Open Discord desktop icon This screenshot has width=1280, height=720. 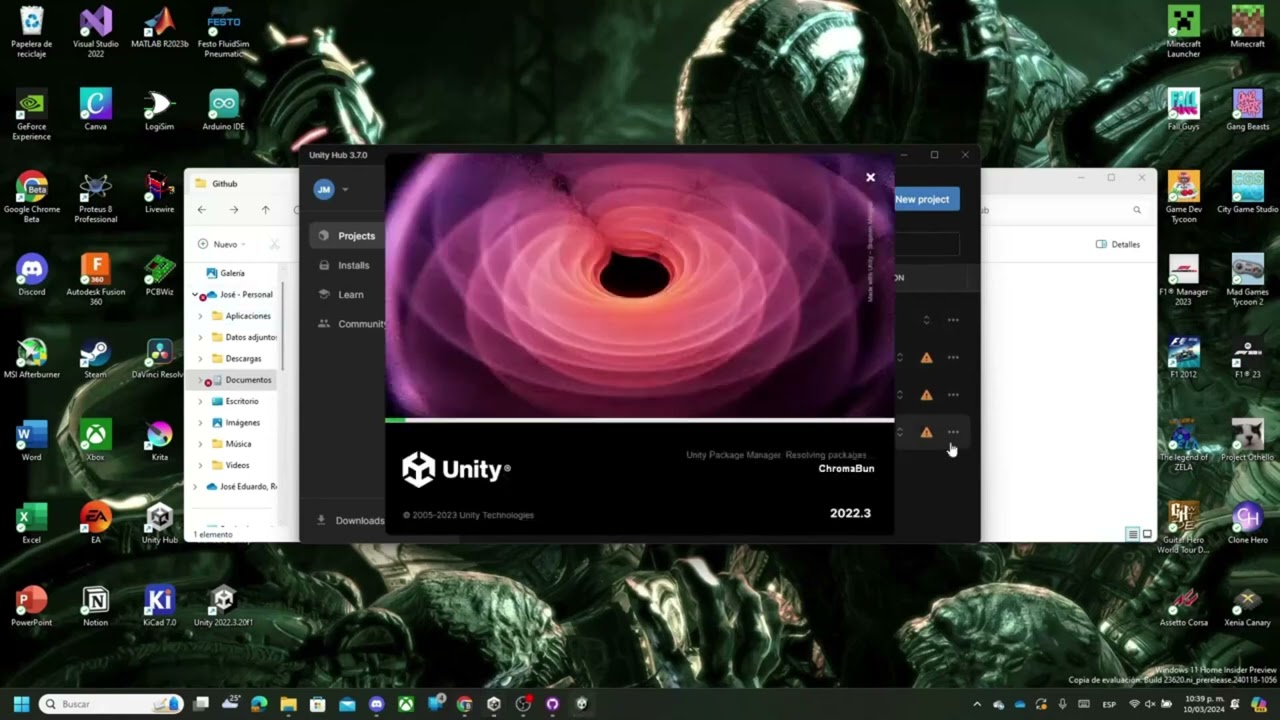click(x=31, y=275)
